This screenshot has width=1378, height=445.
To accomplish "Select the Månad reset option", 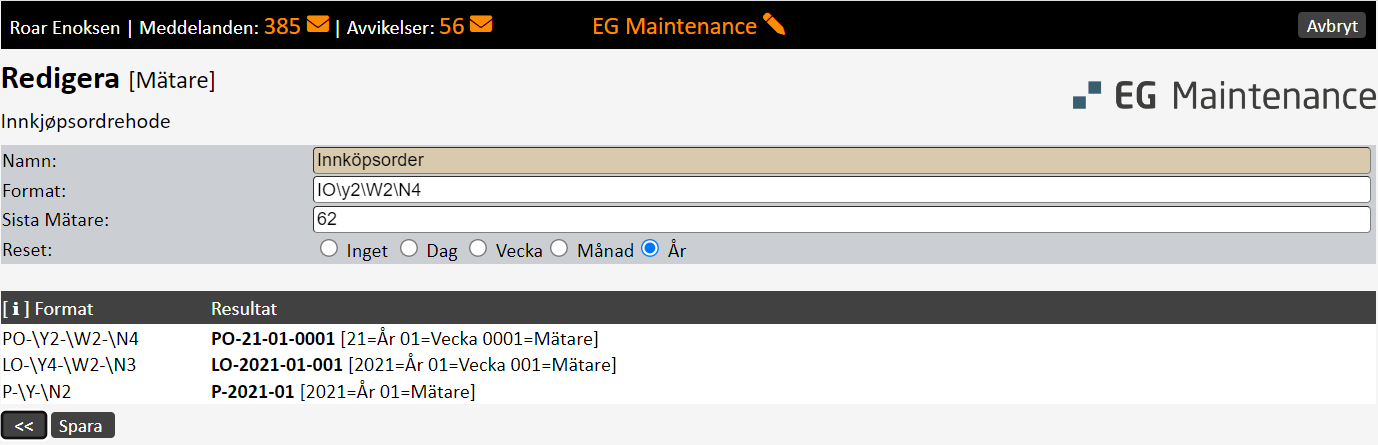I will coord(559,249).
